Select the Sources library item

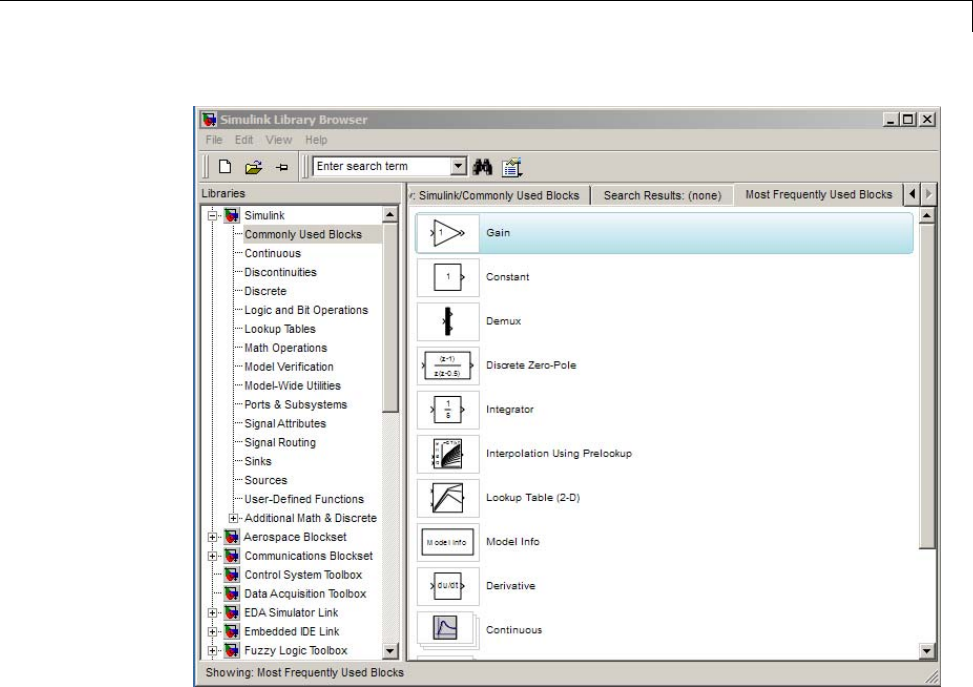265,480
